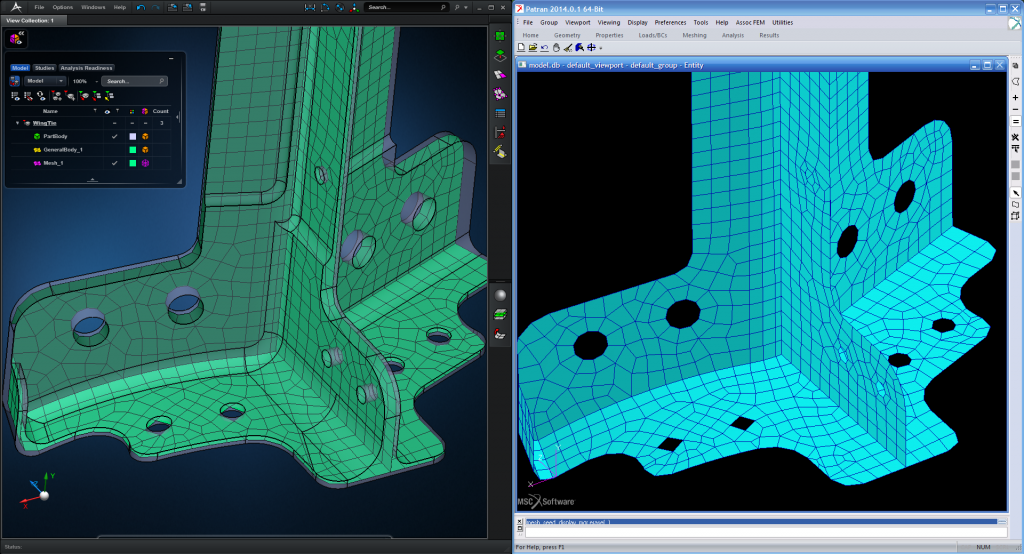Click the axis triad icon beside top search
The width and height of the screenshot is (1024, 554).
point(355,7)
